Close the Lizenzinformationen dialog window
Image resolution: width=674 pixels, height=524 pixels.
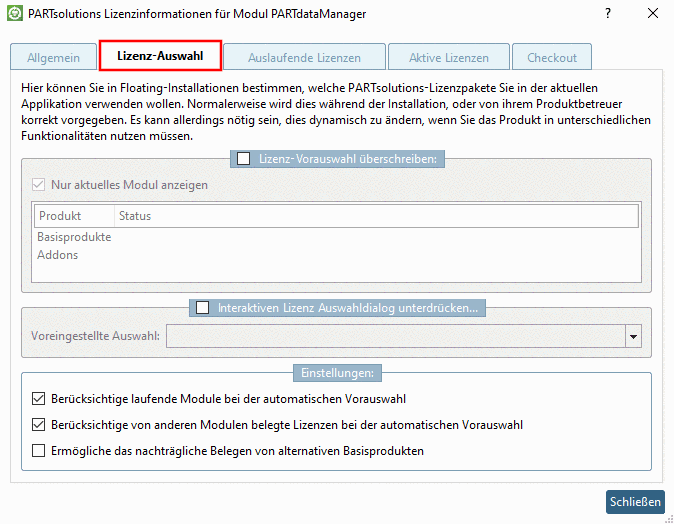(653, 13)
